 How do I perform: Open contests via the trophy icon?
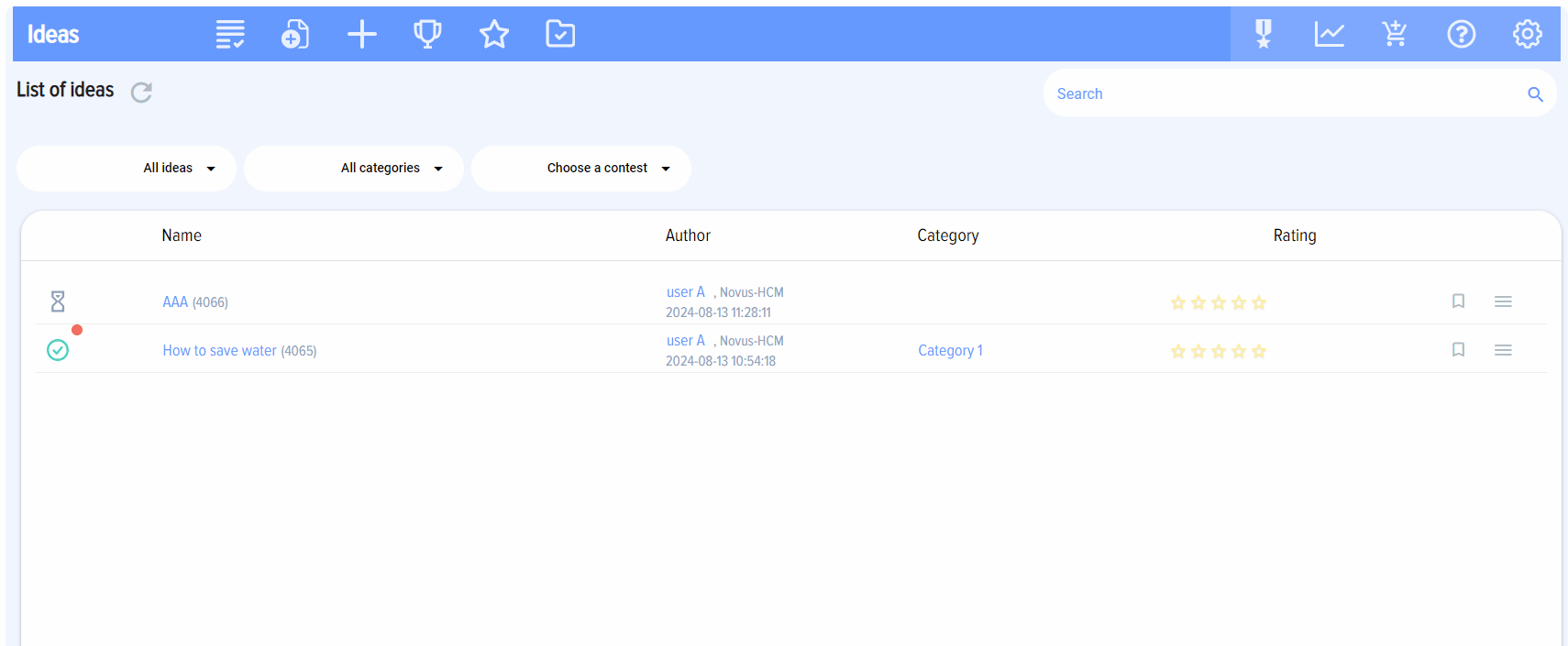coord(427,35)
